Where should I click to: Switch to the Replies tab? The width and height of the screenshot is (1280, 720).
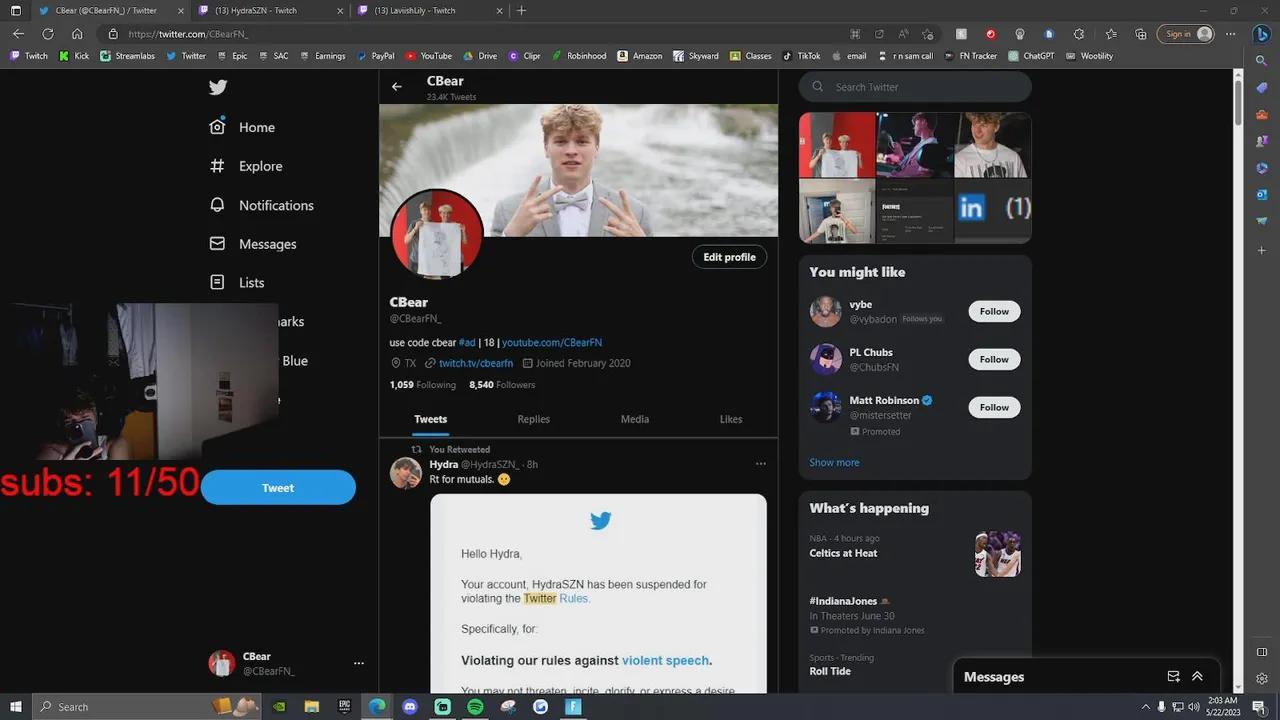pyautogui.click(x=533, y=419)
